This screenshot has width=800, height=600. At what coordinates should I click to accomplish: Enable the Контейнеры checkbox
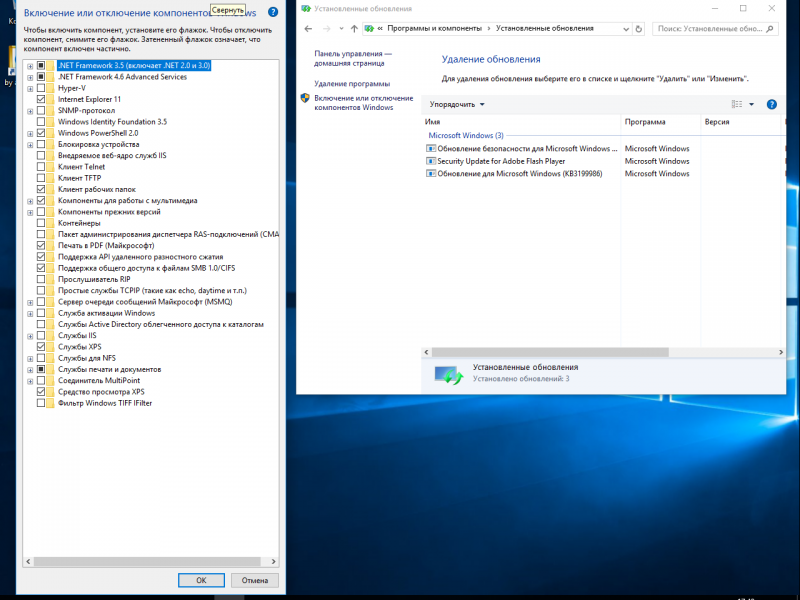pos(41,223)
